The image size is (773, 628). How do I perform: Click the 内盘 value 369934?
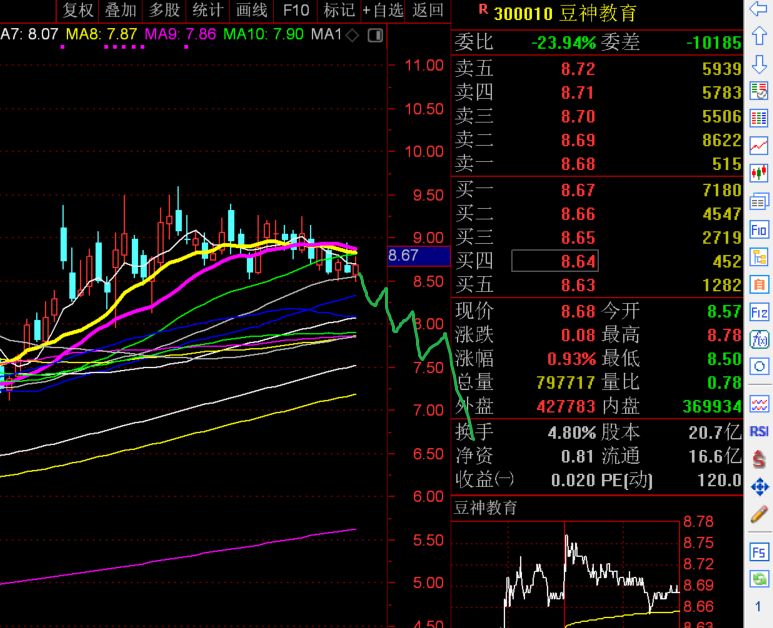[712, 406]
